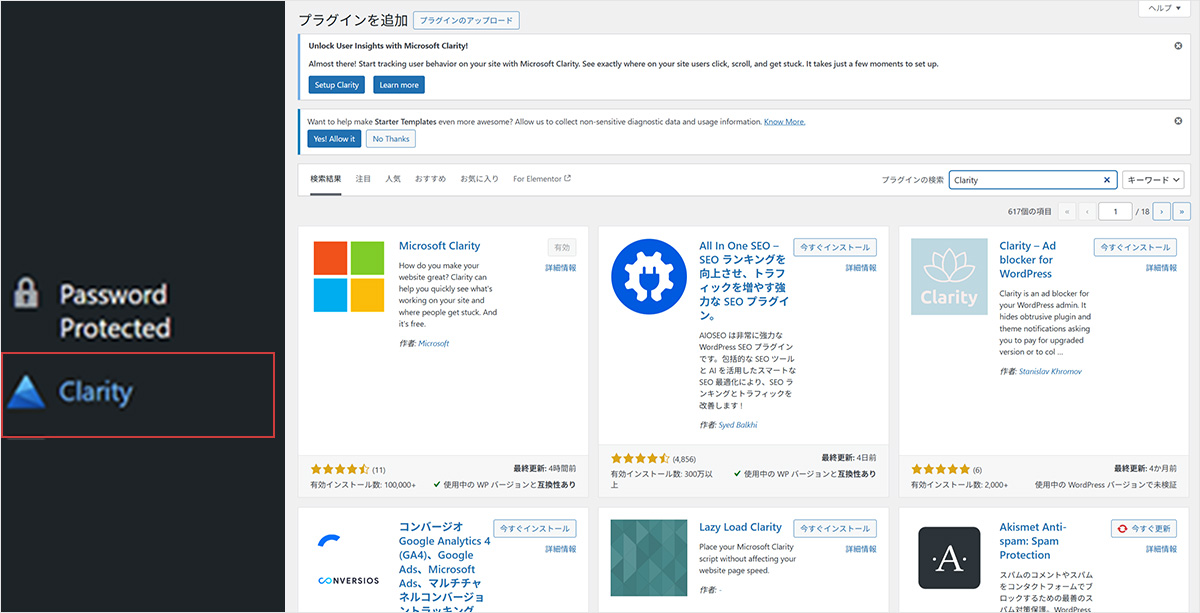The width and height of the screenshot is (1200, 613).
Task: Switch to the 人気 tab
Action: click(393, 179)
